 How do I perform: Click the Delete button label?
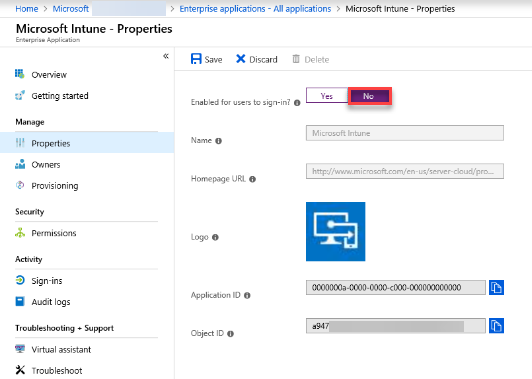pyautogui.click(x=317, y=59)
